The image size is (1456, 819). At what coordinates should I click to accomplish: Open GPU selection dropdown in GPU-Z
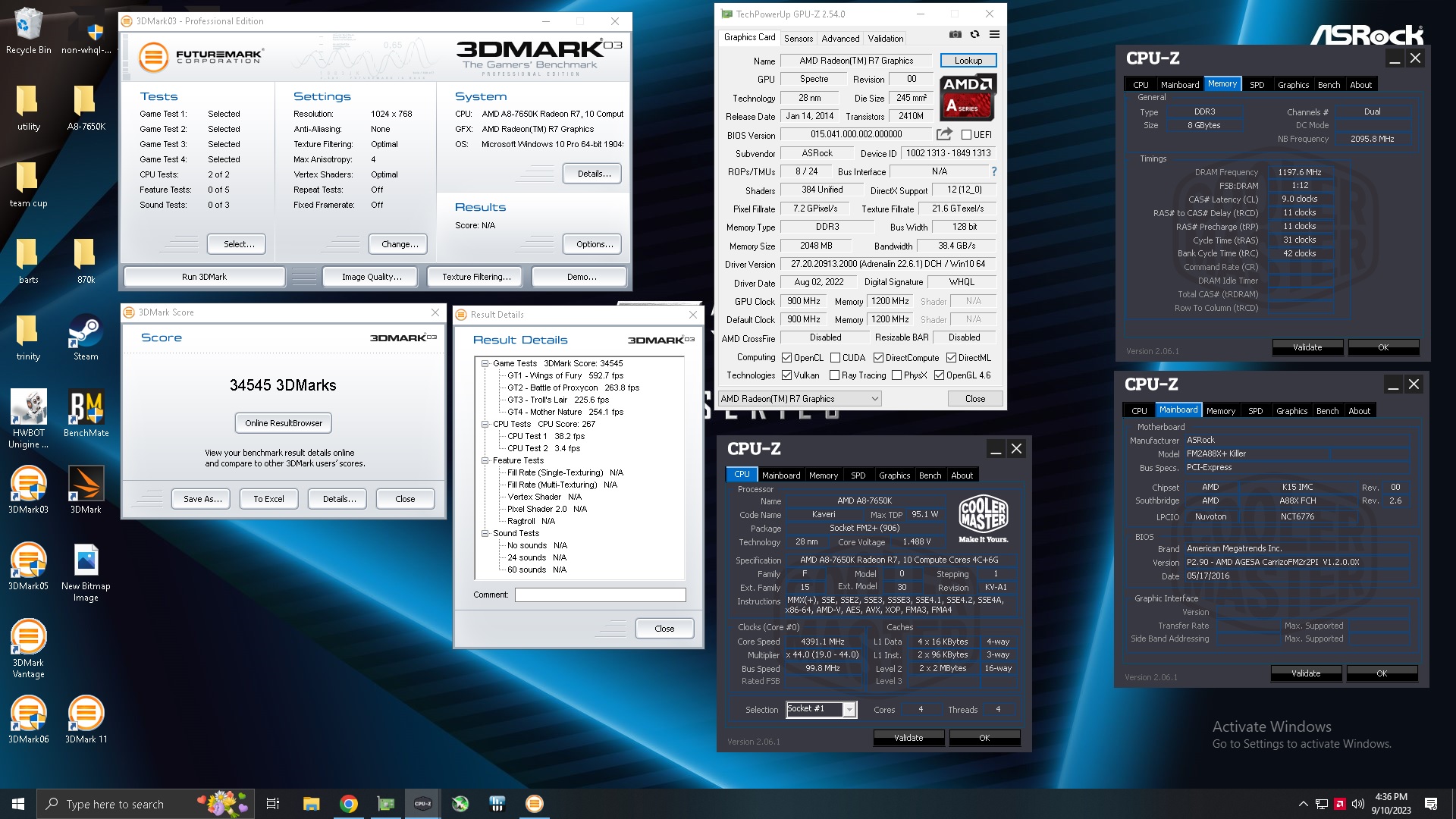click(800, 399)
